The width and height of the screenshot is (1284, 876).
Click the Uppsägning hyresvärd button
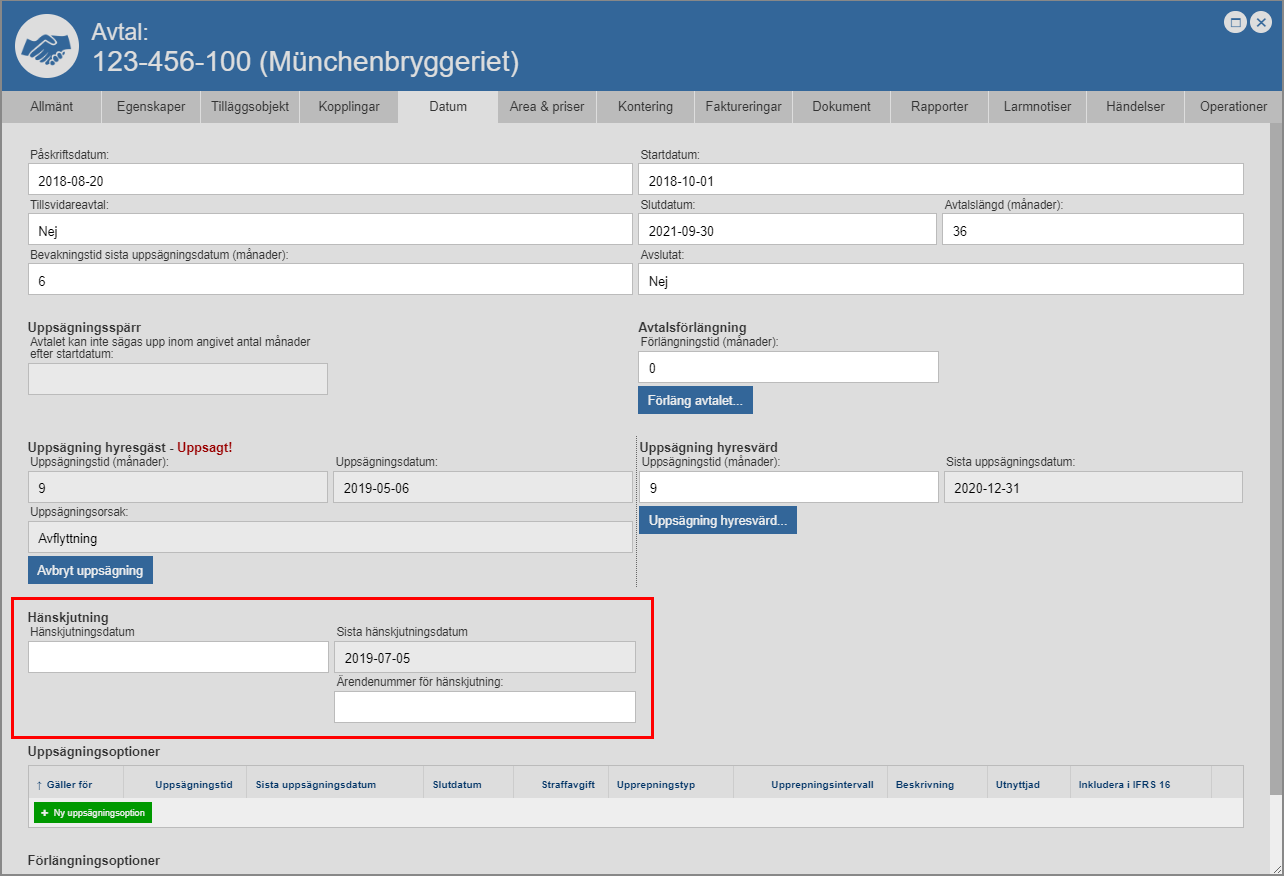(x=717, y=521)
